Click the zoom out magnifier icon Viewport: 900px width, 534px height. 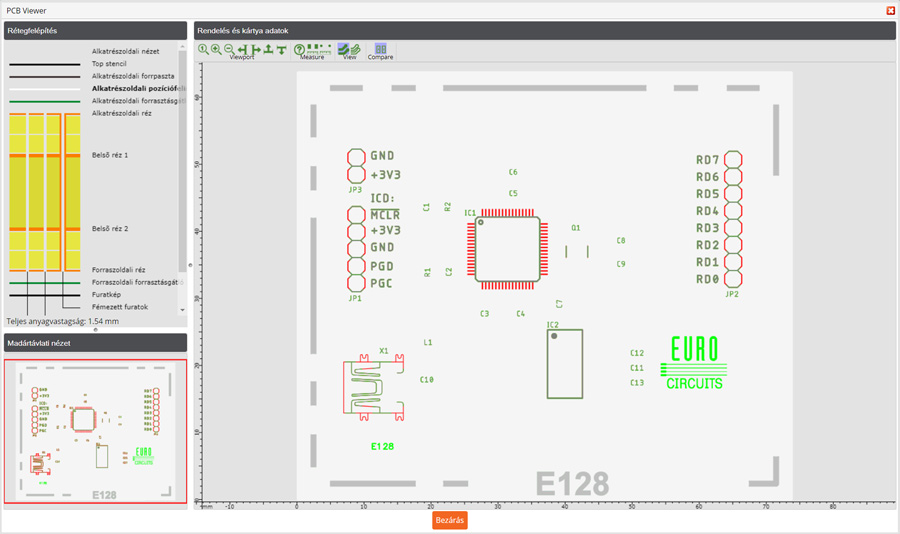229,49
